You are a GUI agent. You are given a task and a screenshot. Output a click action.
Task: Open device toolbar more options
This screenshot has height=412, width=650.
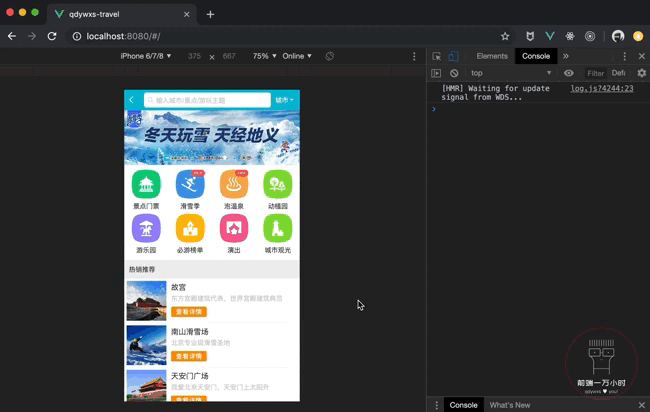click(x=414, y=56)
